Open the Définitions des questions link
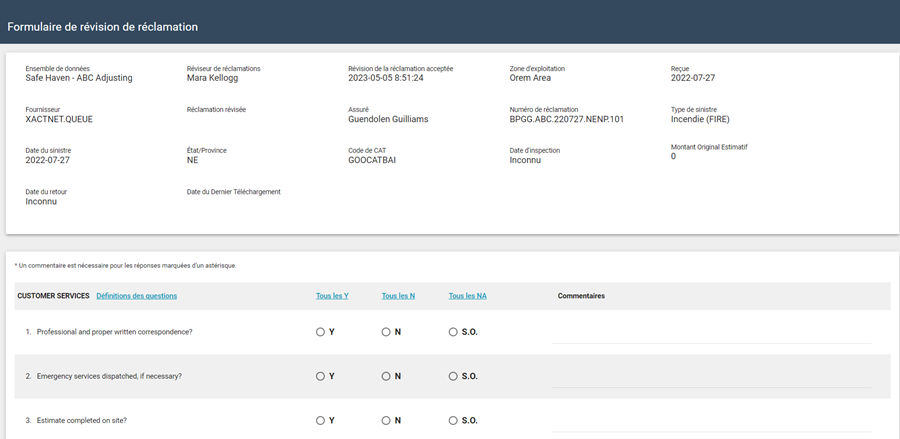The height and width of the screenshot is (439, 900). pos(137,296)
